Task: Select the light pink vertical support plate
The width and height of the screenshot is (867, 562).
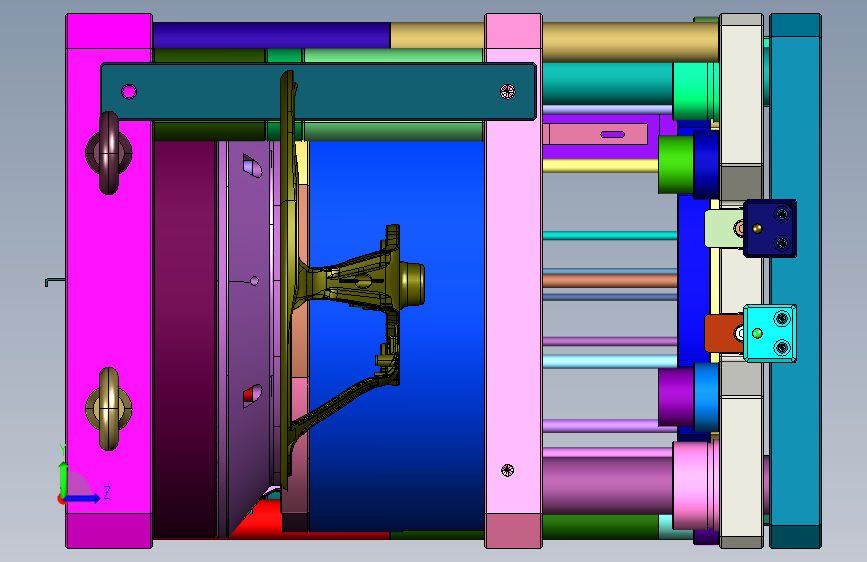Action: (x=513, y=281)
